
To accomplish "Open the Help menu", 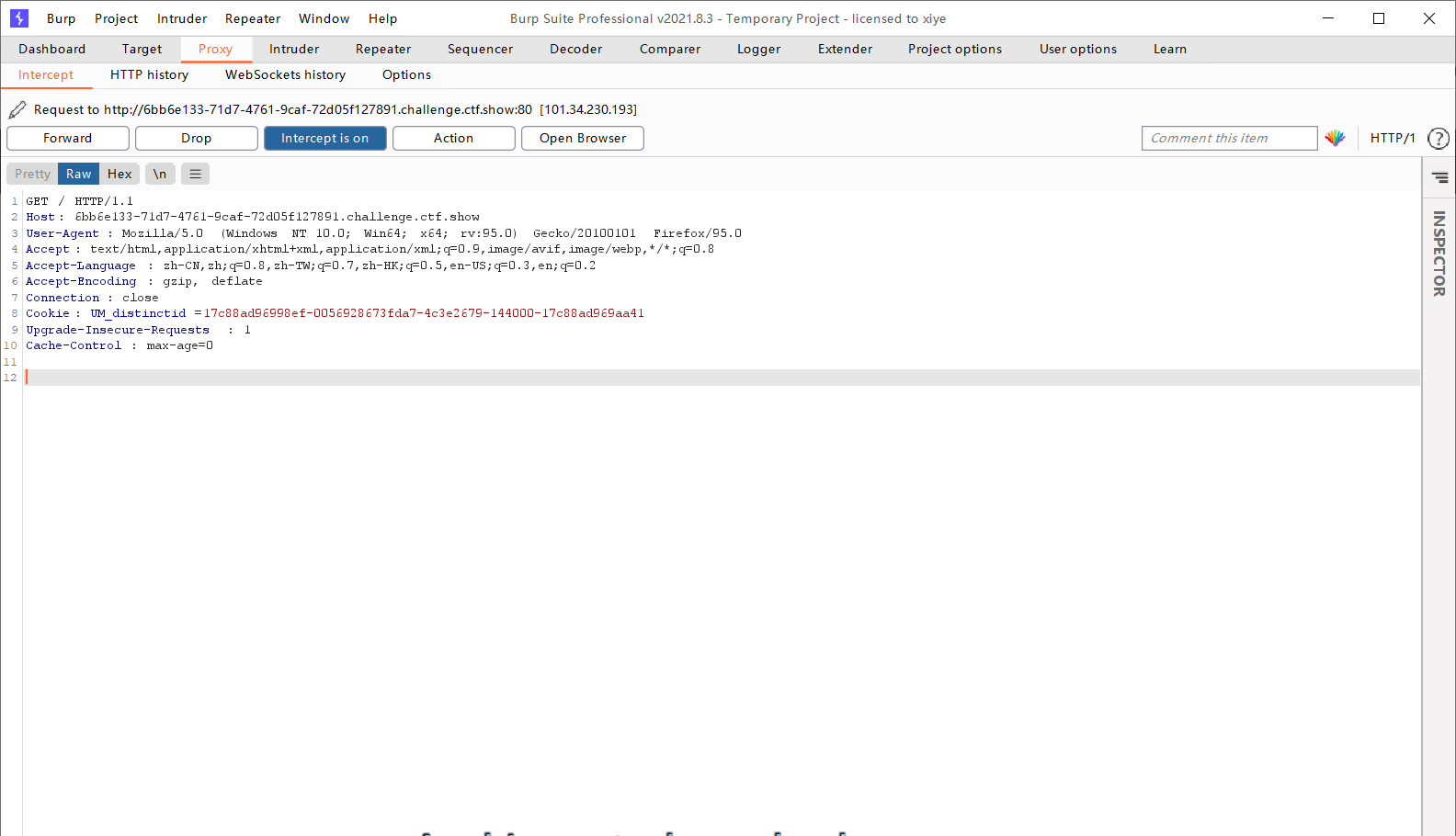I will pos(382,18).
